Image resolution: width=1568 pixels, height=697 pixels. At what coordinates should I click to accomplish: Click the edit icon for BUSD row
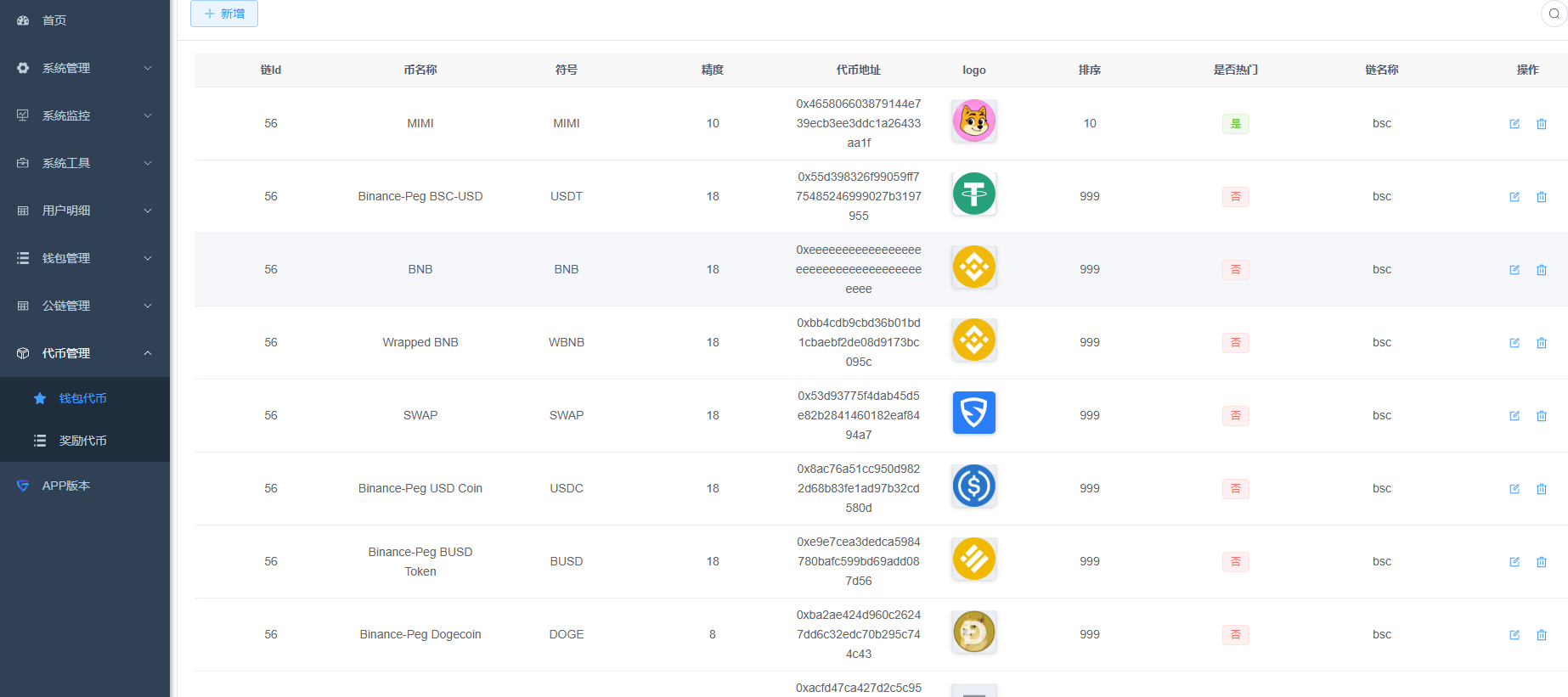point(1514,562)
